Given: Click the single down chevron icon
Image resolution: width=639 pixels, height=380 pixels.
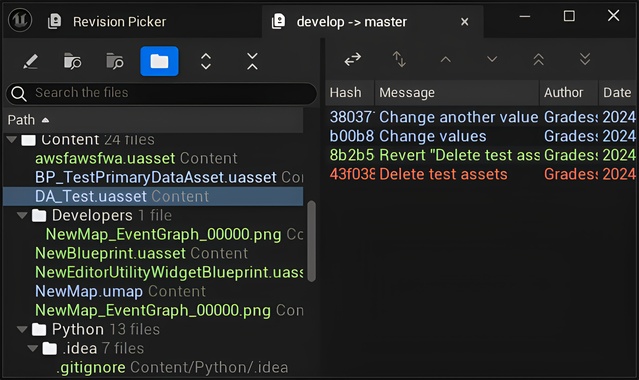Looking at the screenshot, I should [492, 60].
